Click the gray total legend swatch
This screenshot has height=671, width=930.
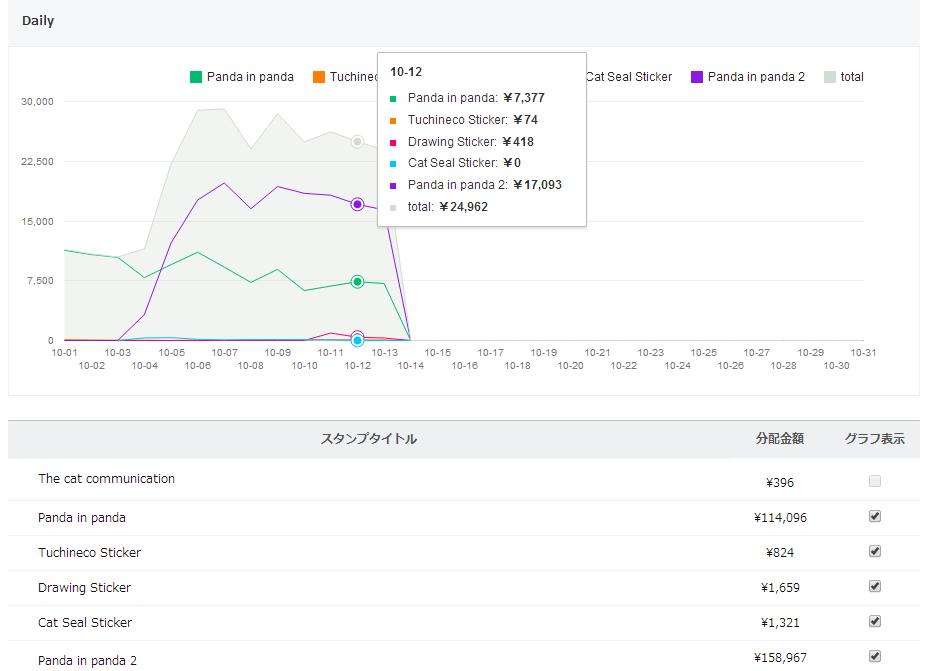click(x=830, y=77)
